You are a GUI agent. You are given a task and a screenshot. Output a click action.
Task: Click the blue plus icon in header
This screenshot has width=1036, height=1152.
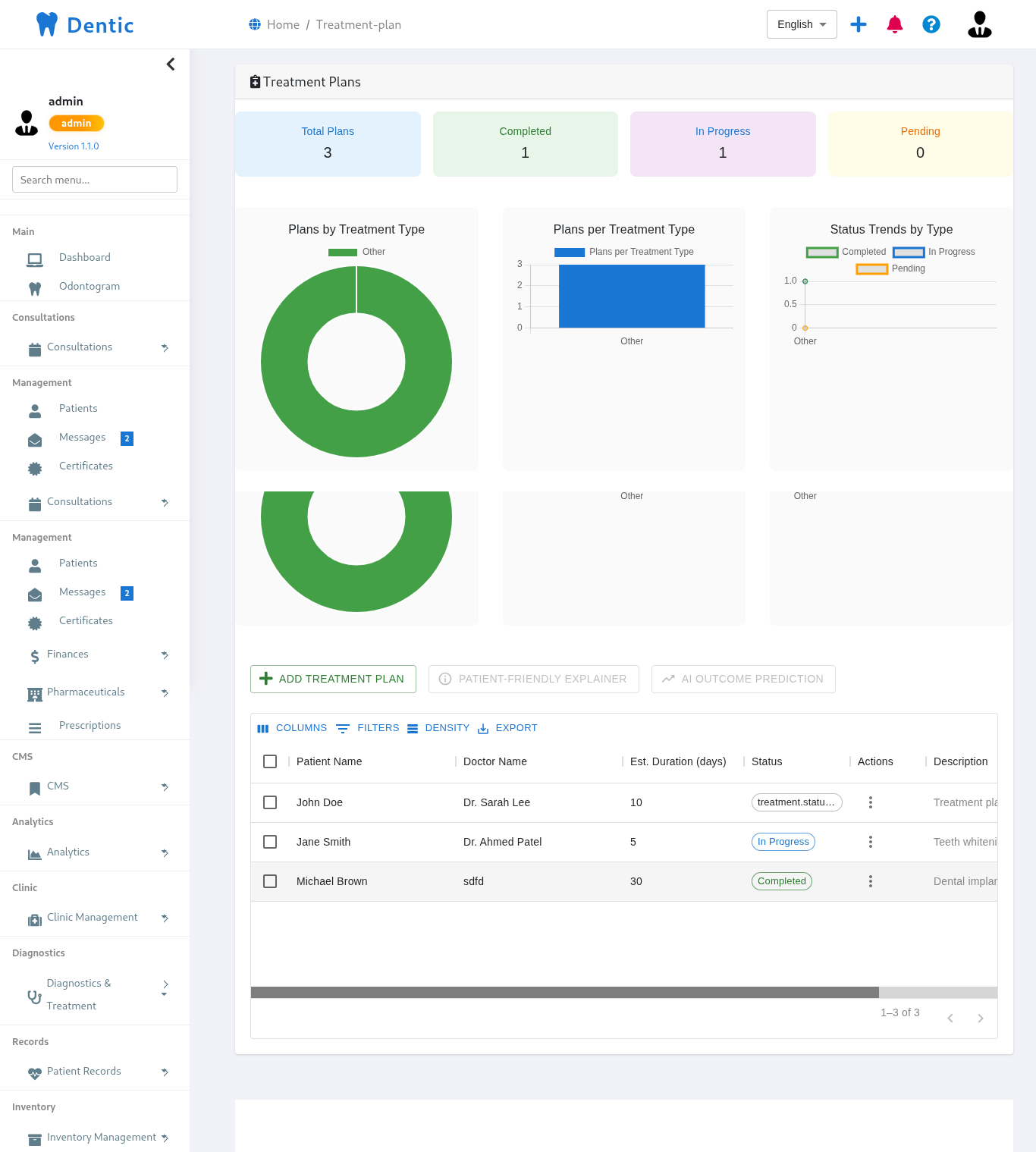(859, 24)
